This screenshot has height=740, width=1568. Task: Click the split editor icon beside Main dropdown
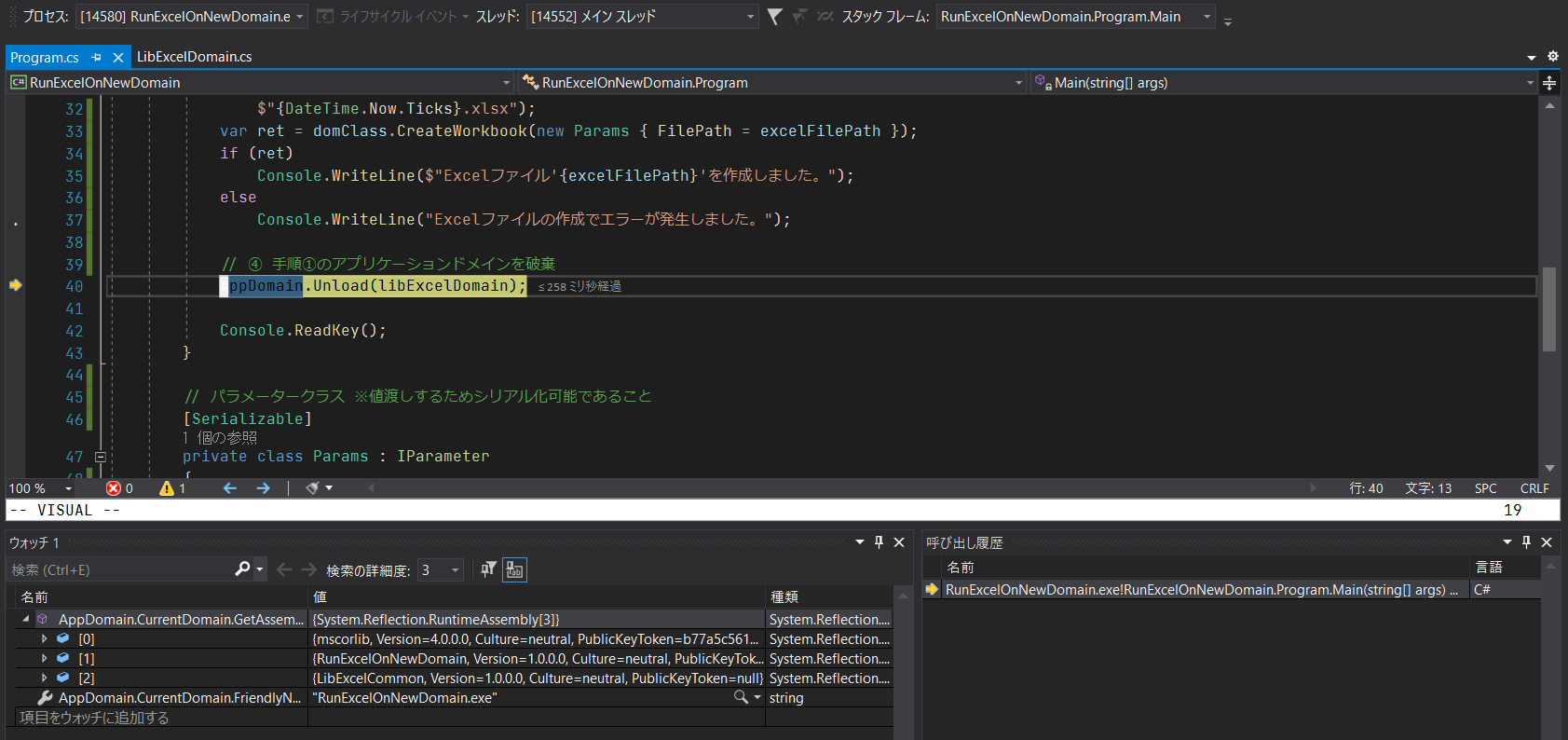pos(1549,83)
